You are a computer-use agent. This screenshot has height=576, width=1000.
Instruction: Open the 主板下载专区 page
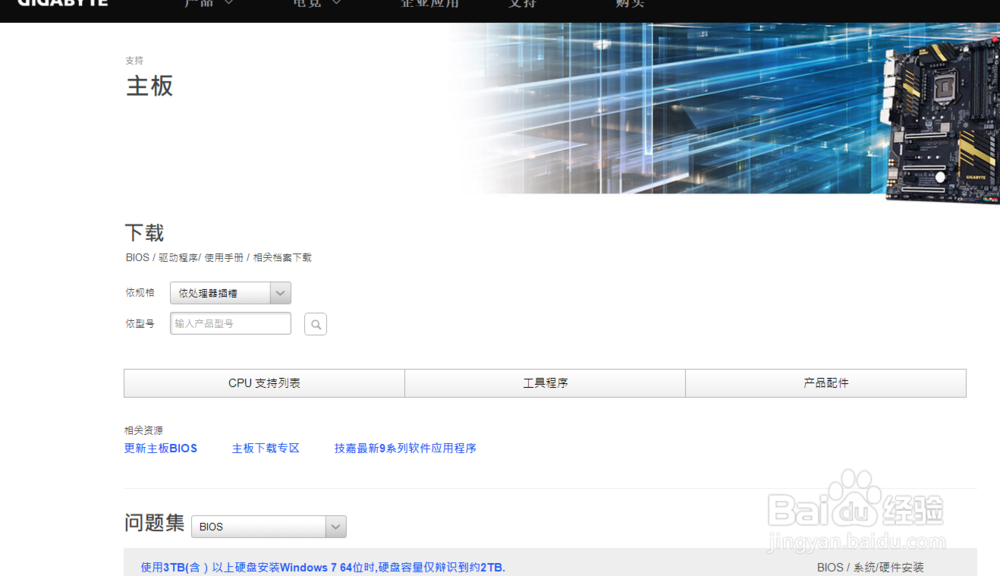tap(265, 448)
